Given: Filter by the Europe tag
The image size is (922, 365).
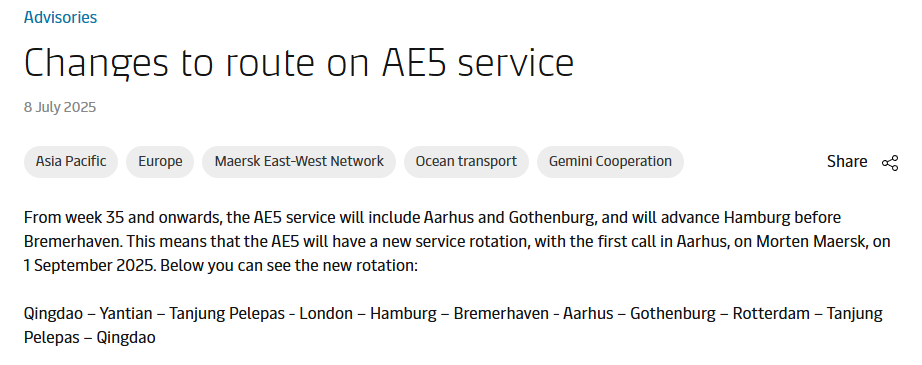Looking at the screenshot, I should [x=160, y=162].
